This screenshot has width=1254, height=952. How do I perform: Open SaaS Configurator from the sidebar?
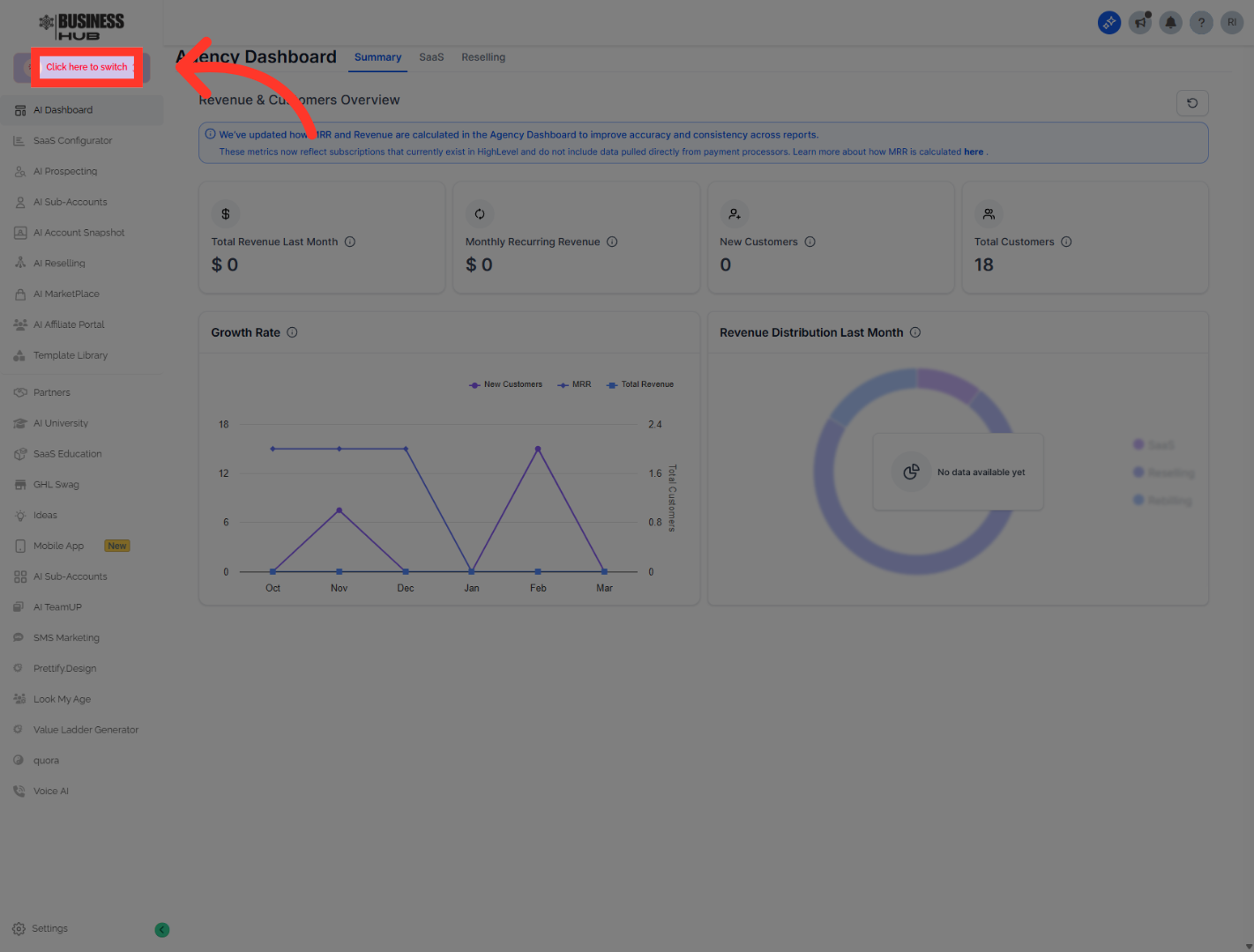click(x=72, y=141)
